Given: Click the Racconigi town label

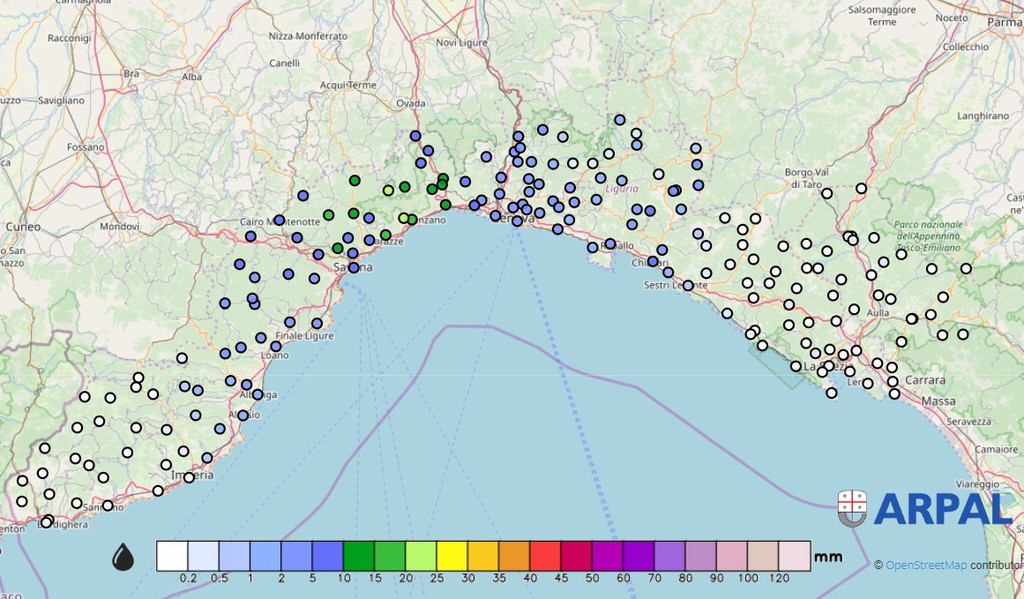Looking at the screenshot, I should tap(69, 39).
